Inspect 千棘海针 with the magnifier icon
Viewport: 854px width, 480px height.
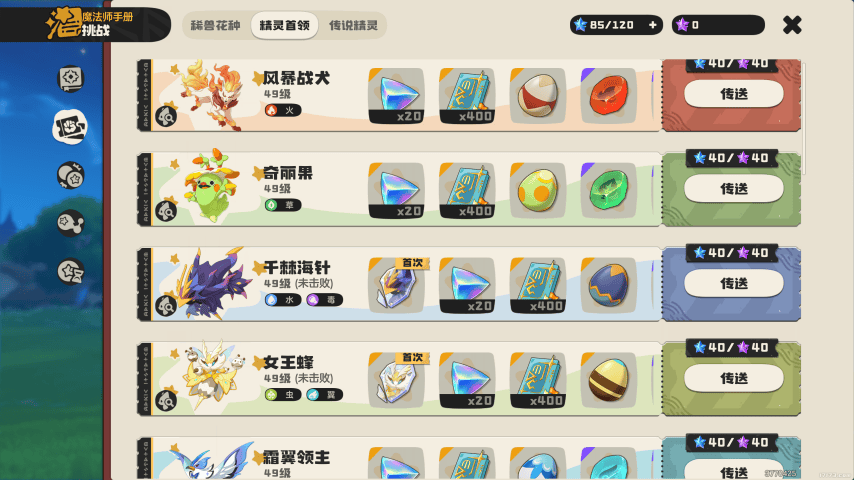pos(166,306)
